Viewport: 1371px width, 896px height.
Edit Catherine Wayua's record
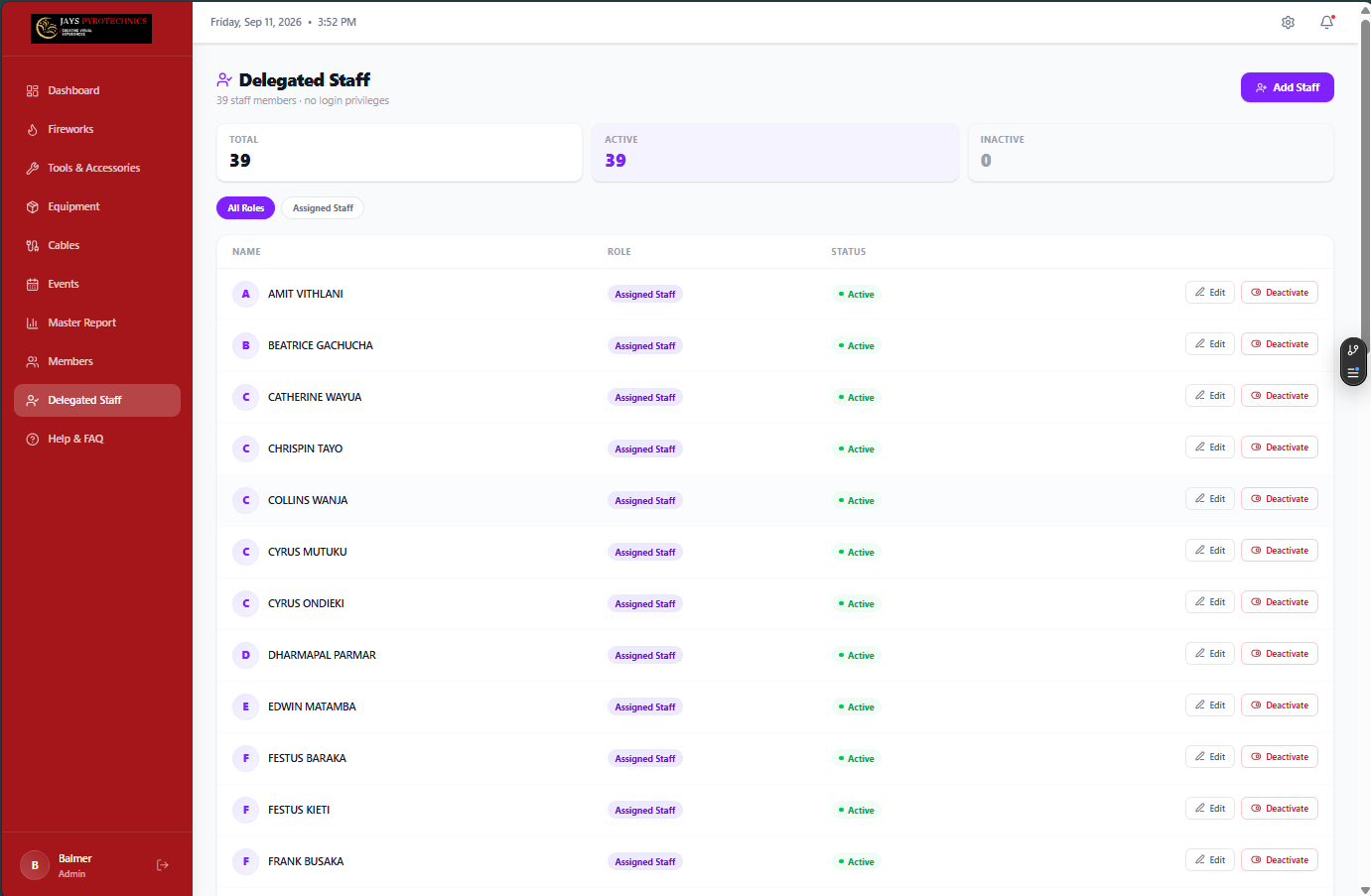pos(1210,396)
